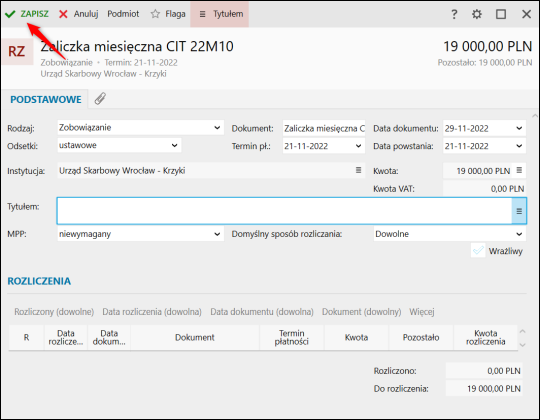Screen dimensions: 540x420
Task: Click the Więcej filter link
Action: click(422, 312)
